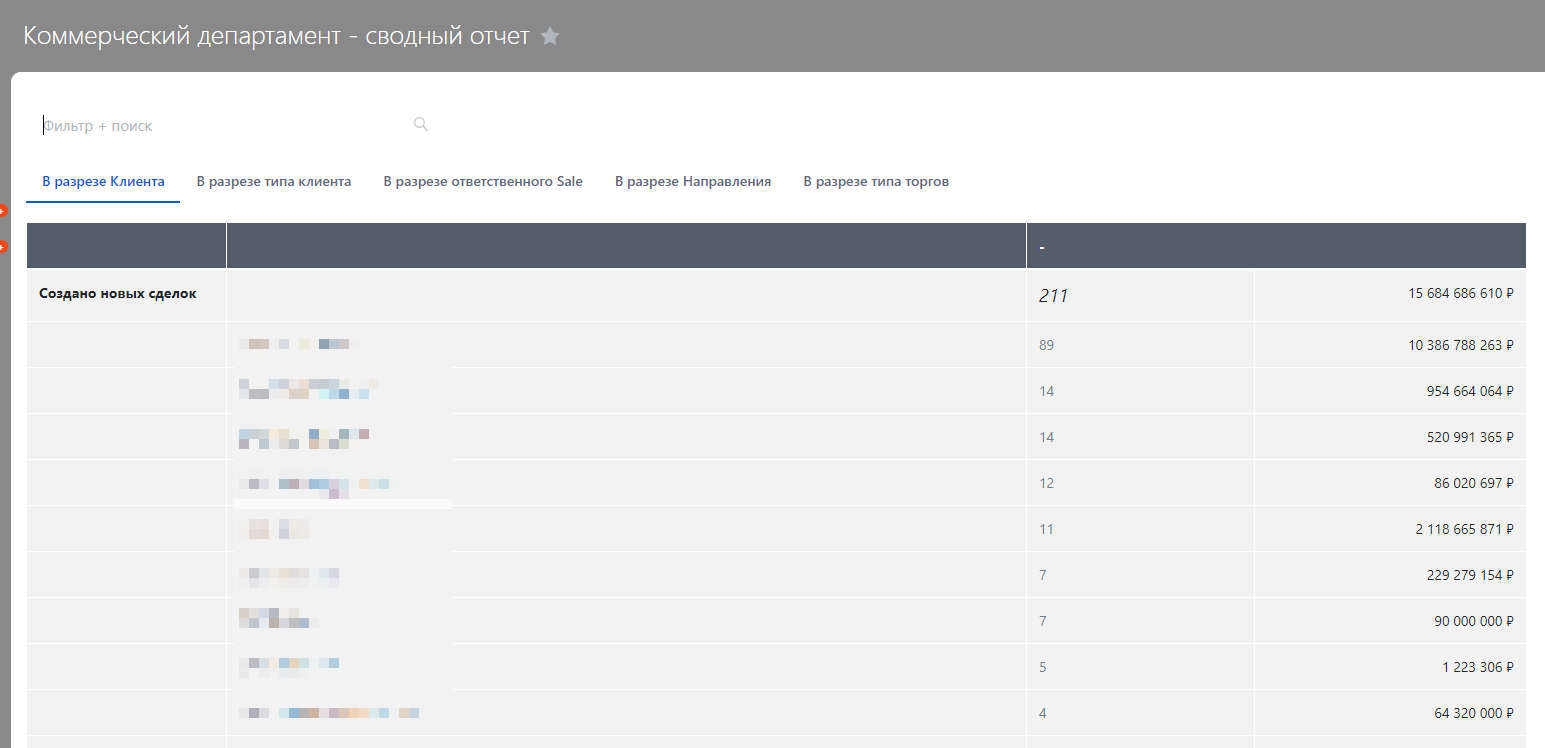1545x748 pixels.
Task: Click the amount 2 118 665 871 ₽
Action: [1465, 529]
